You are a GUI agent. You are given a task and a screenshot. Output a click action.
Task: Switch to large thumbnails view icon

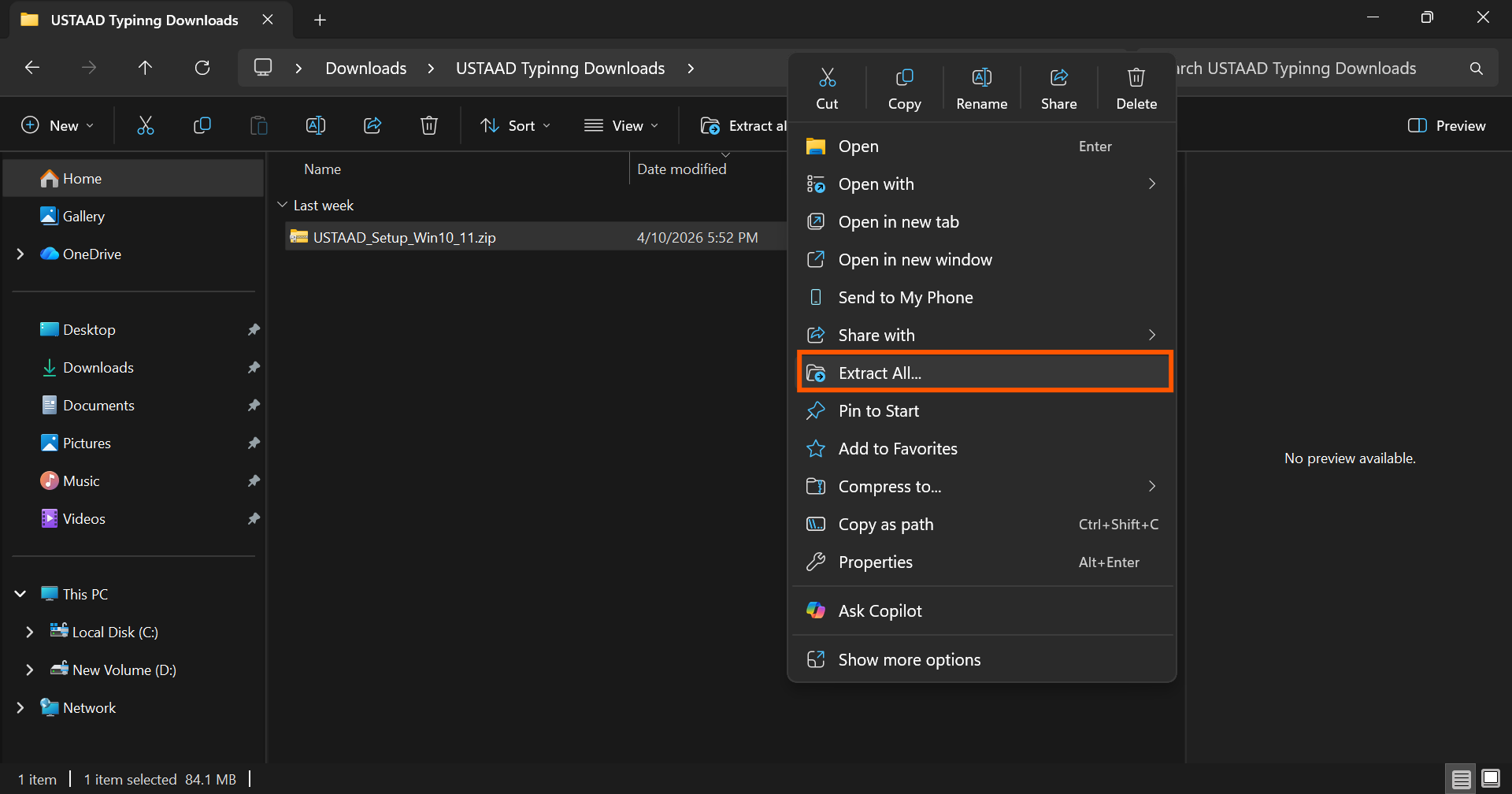(1491, 779)
